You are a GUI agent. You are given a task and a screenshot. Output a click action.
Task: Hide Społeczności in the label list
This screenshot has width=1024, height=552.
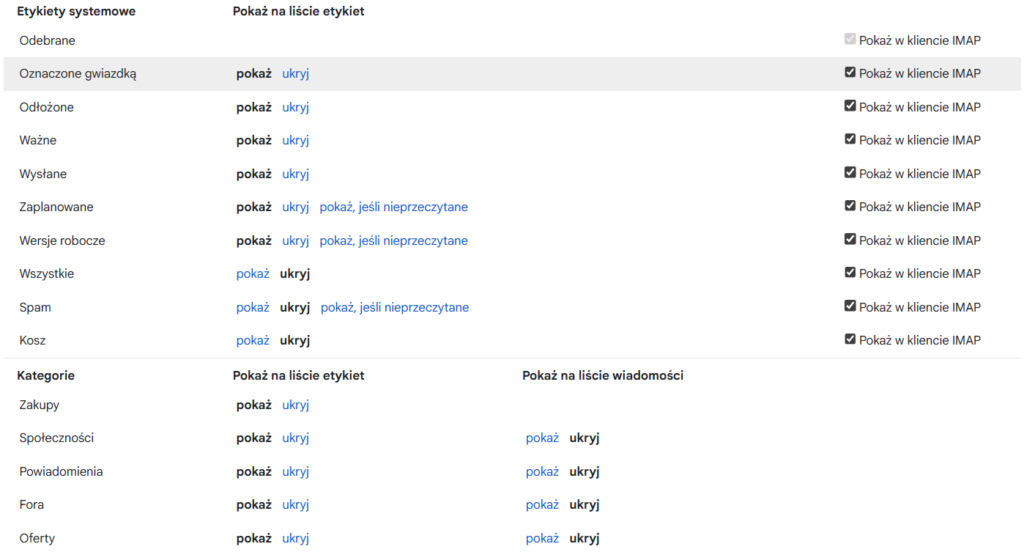point(295,438)
